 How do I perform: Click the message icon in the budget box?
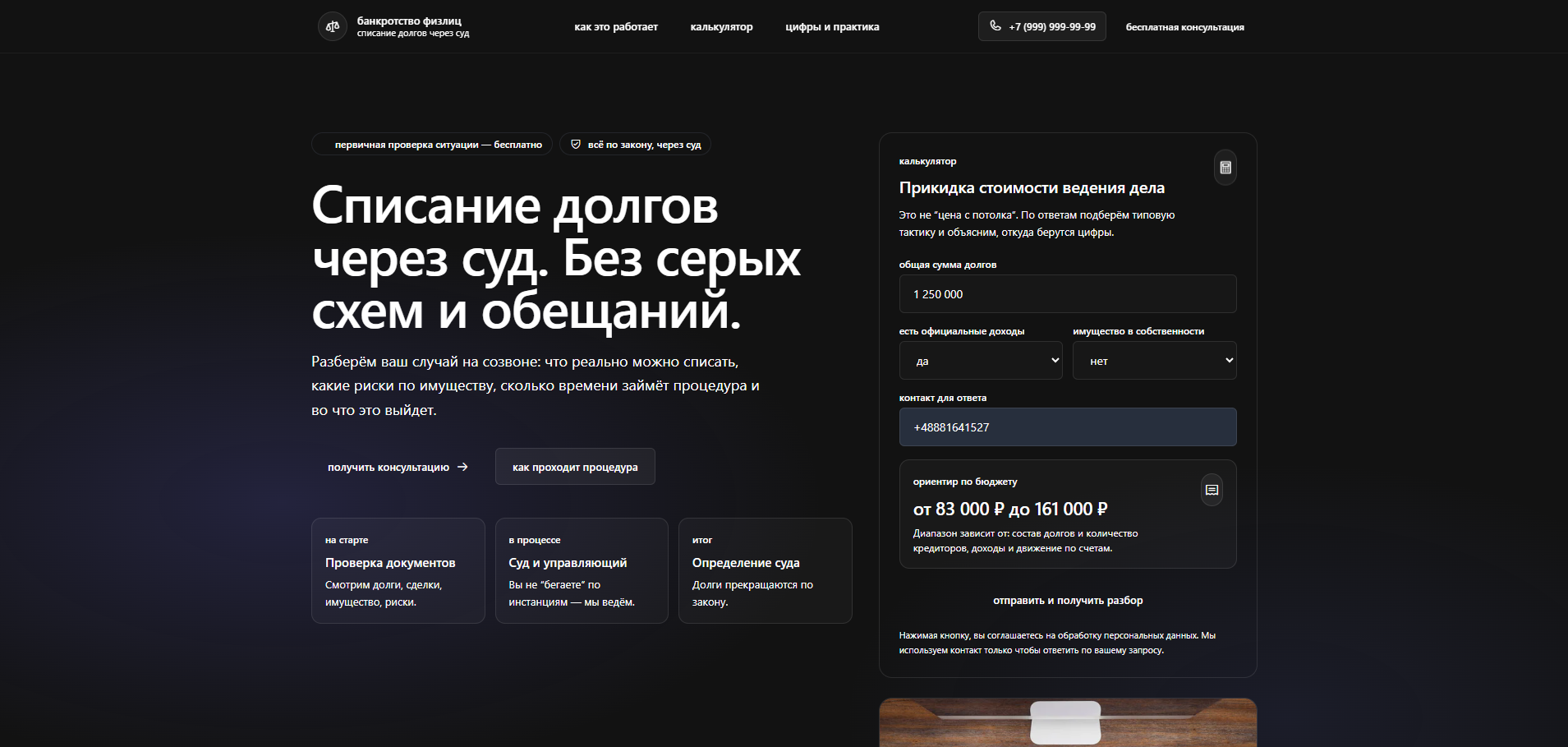click(1212, 490)
